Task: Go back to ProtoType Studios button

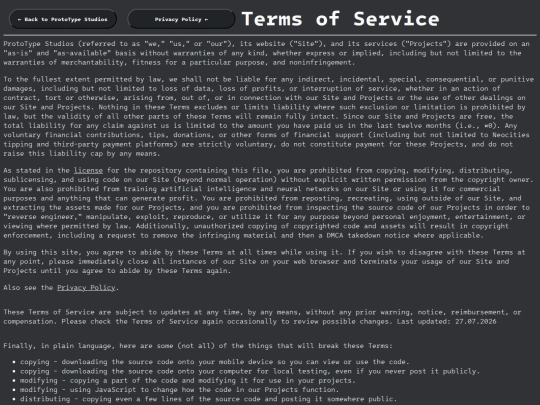Action: [x=63, y=19]
